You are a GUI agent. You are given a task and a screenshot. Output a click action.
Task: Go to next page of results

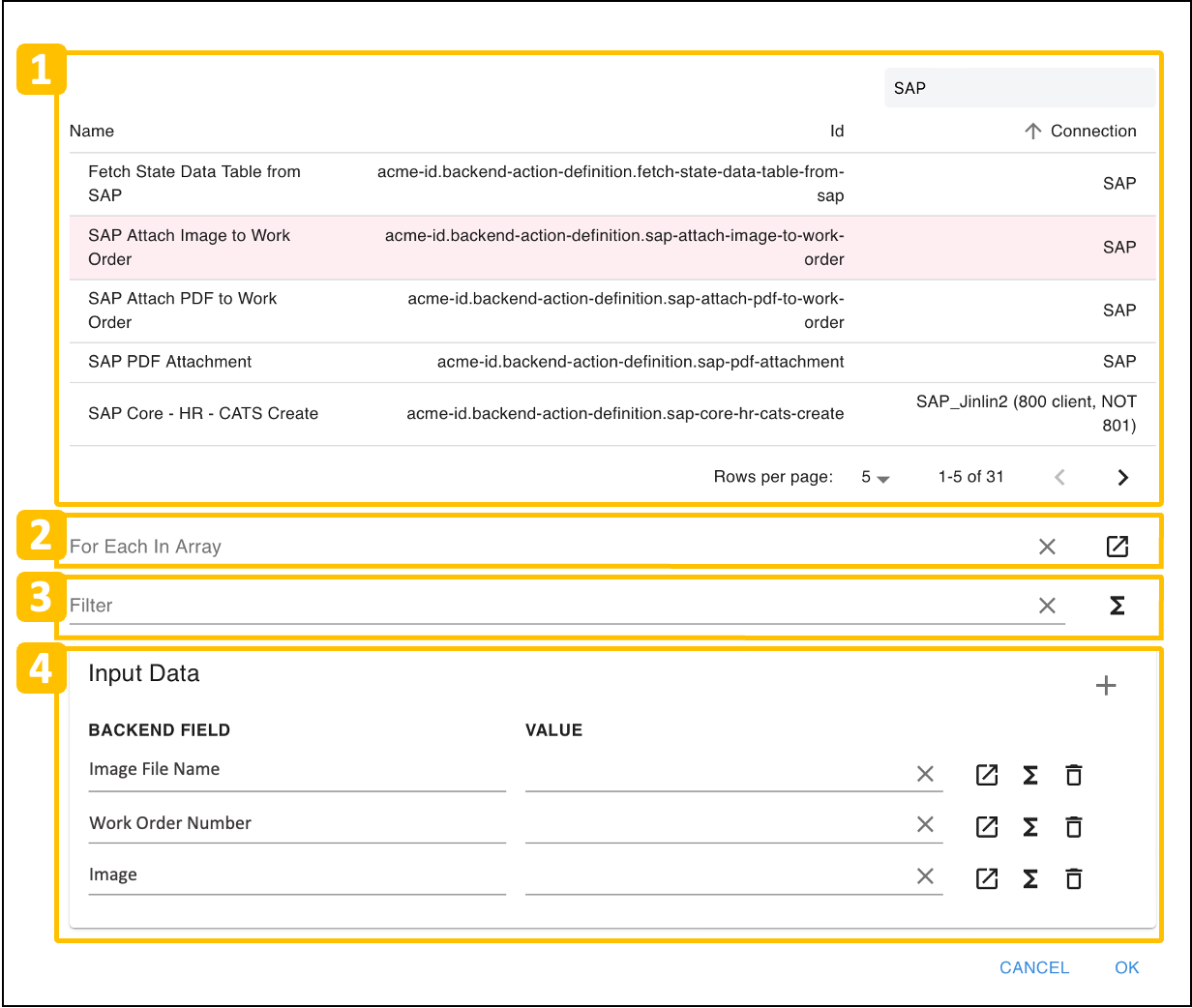tap(1122, 477)
